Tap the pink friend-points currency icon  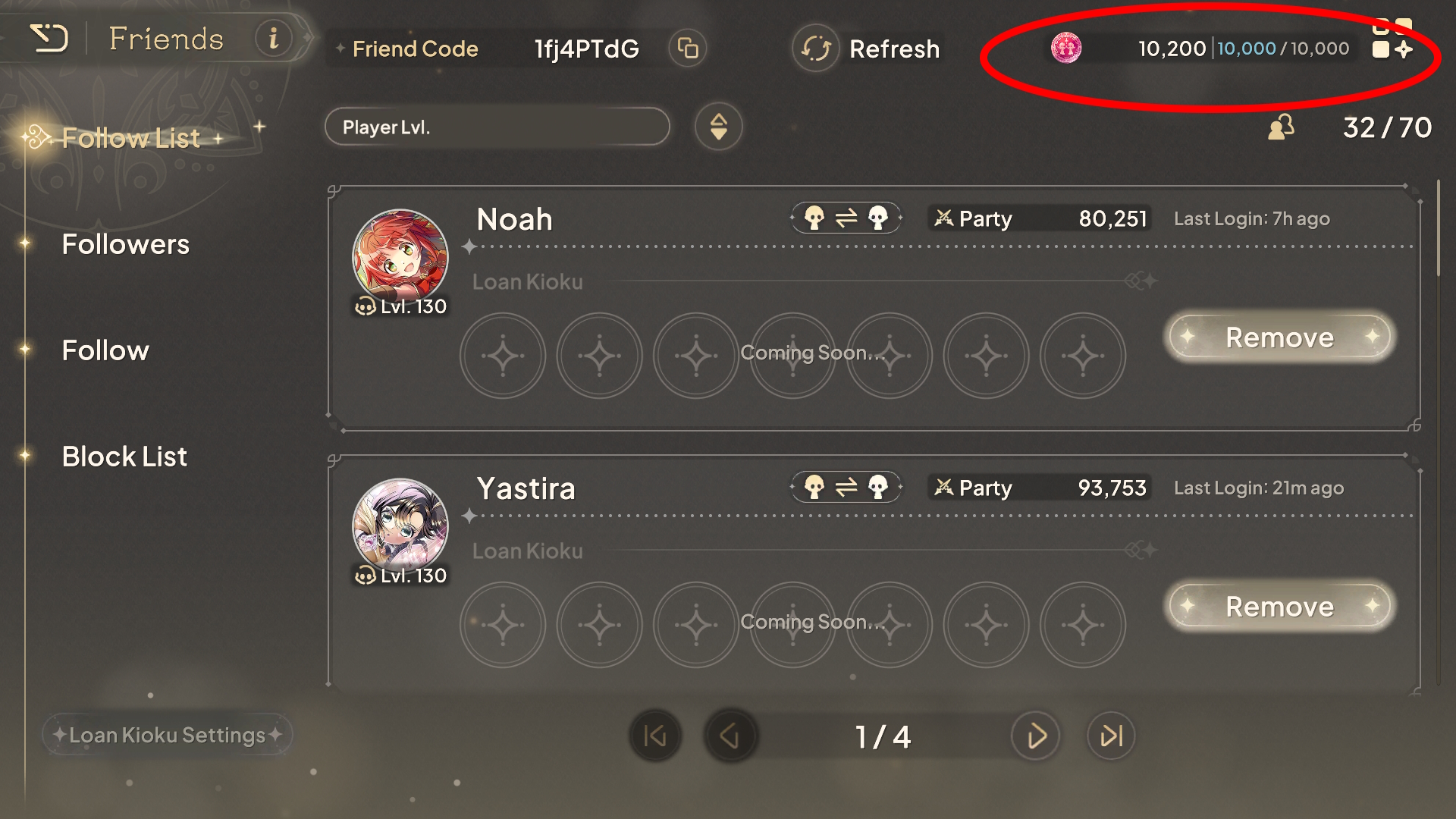[x=1066, y=48]
